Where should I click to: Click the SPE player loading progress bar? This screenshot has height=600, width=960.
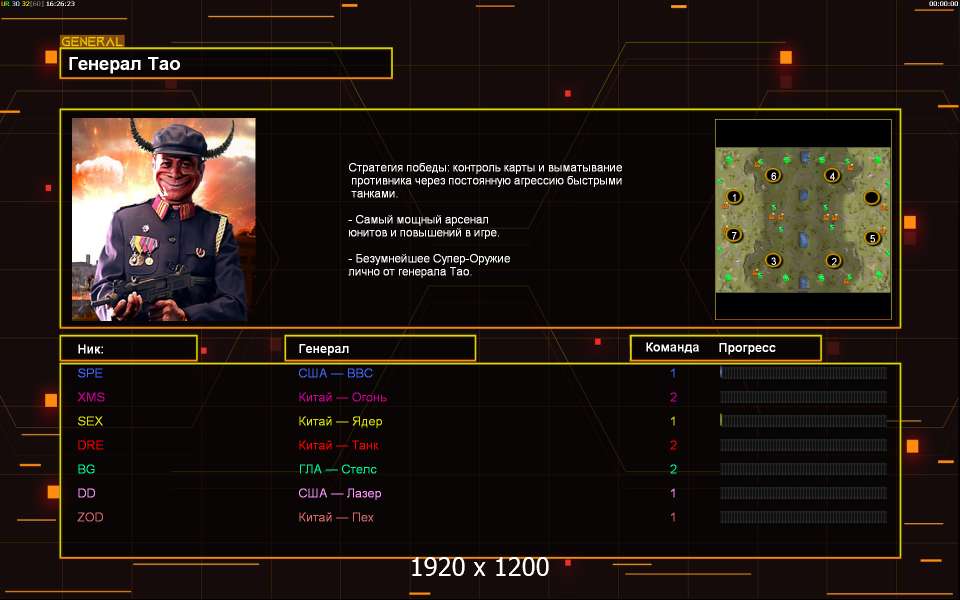[803, 372]
